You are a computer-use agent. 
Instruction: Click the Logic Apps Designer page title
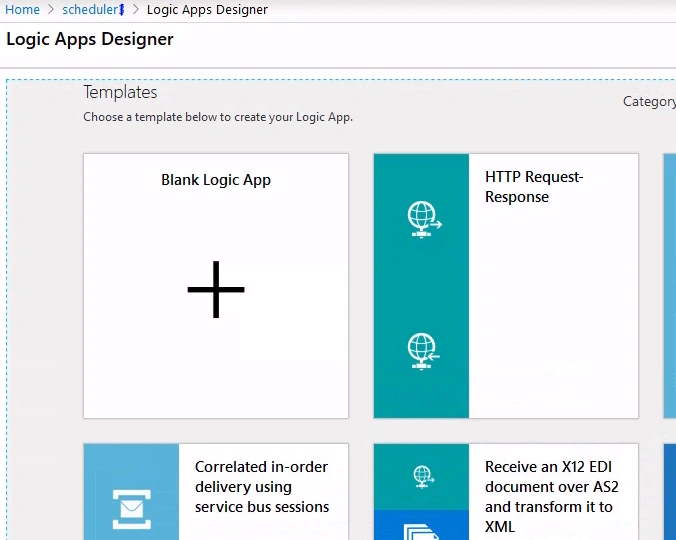[x=90, y=39]
